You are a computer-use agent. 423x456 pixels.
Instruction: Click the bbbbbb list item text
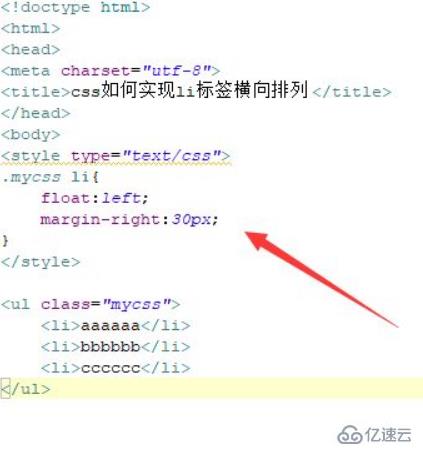coord(110,347)
